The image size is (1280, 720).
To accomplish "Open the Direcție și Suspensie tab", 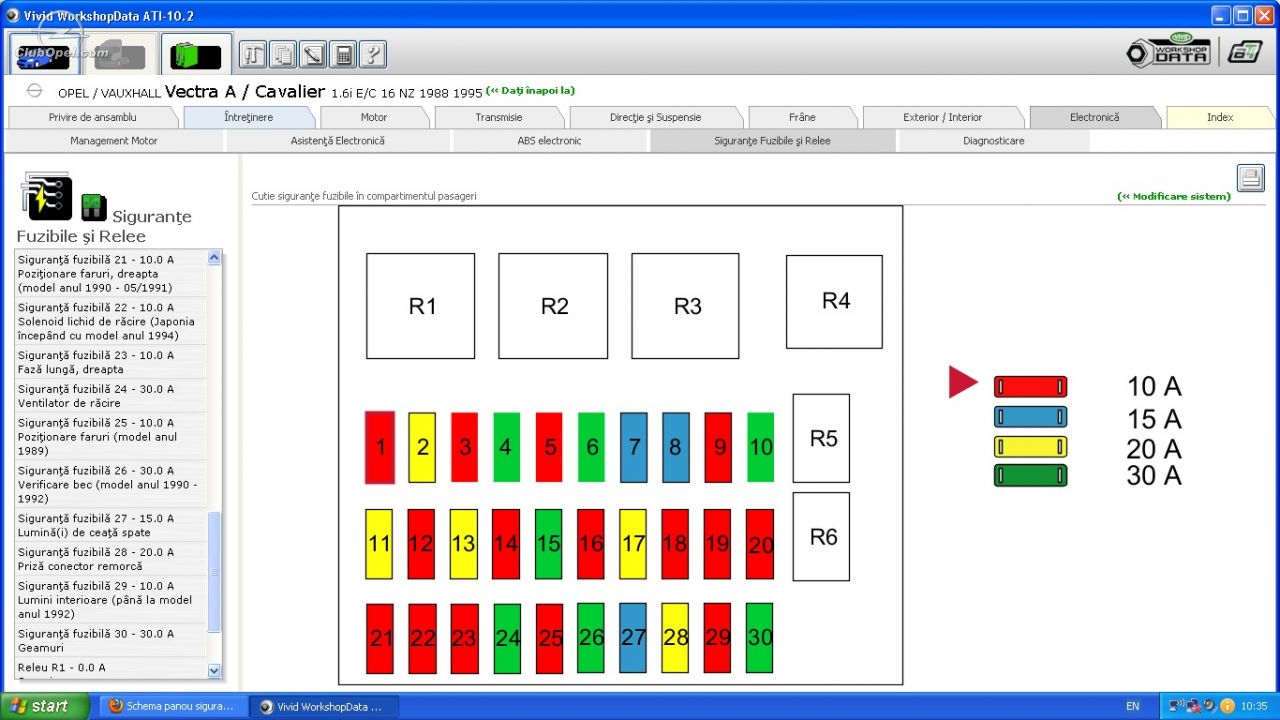I will [x=656, y=117].
